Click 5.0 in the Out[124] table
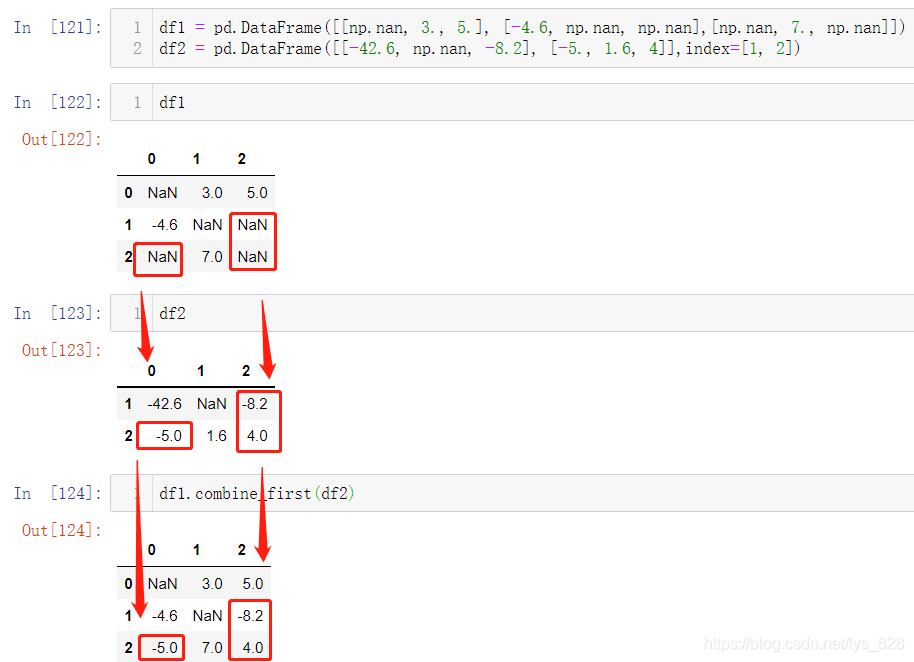Image resolution: width=914 pixels, height=662 pixels. click(253, 584)
